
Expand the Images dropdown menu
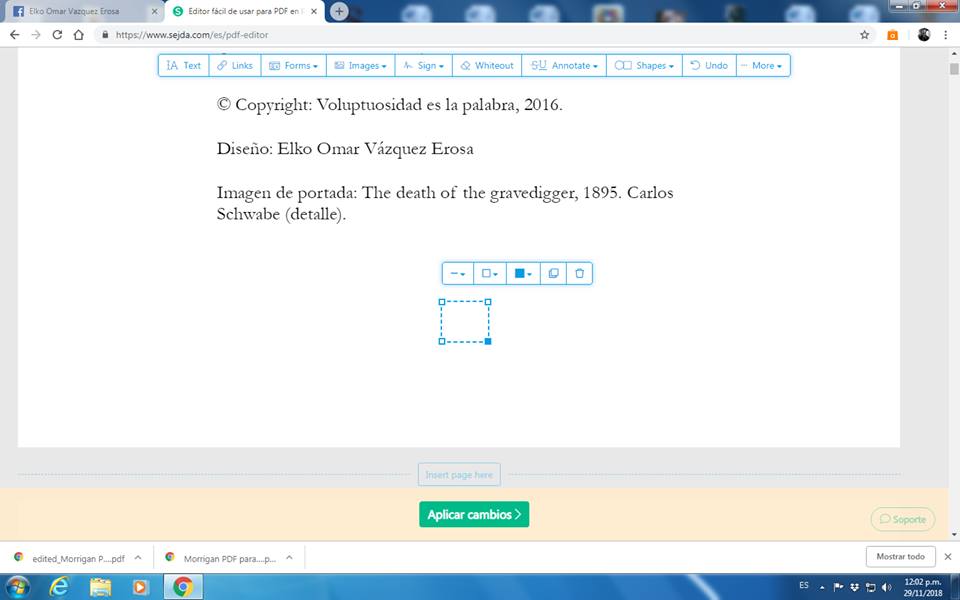[x=360, y=65]
